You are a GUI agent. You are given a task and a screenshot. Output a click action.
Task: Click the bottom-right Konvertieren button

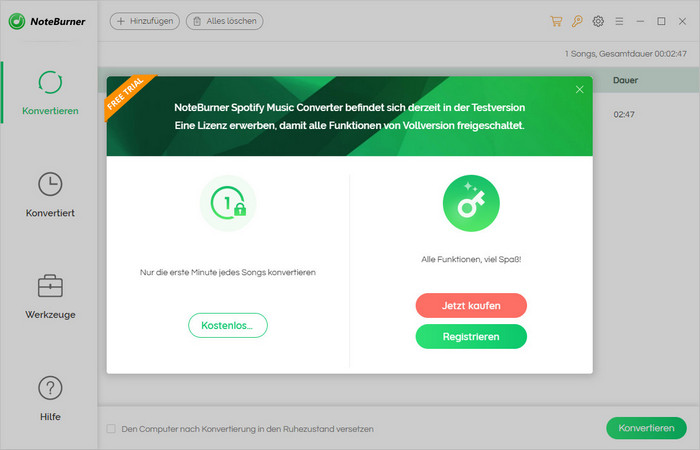(646, 428)
